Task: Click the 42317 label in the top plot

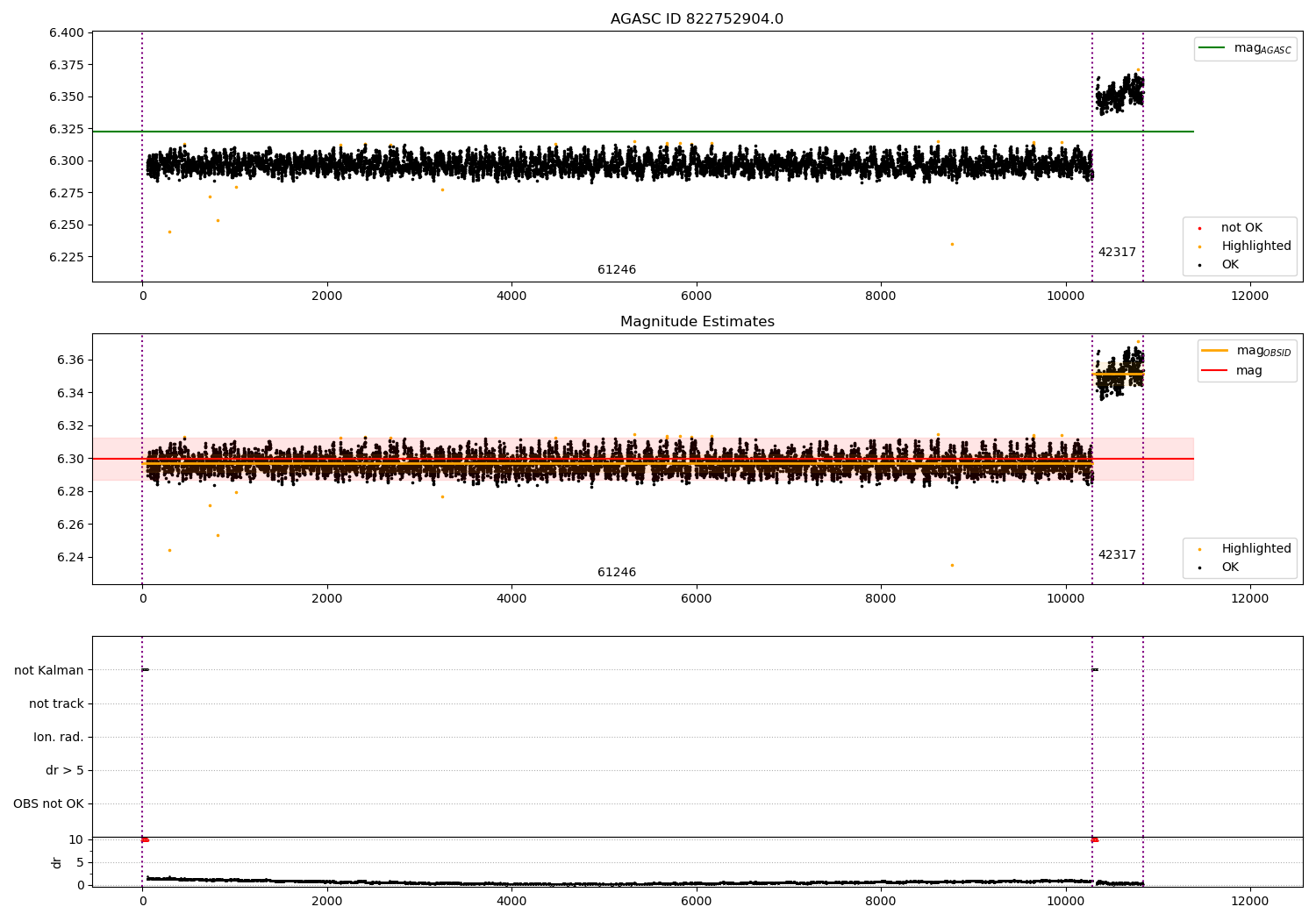Action: (x=1117, y=253)
